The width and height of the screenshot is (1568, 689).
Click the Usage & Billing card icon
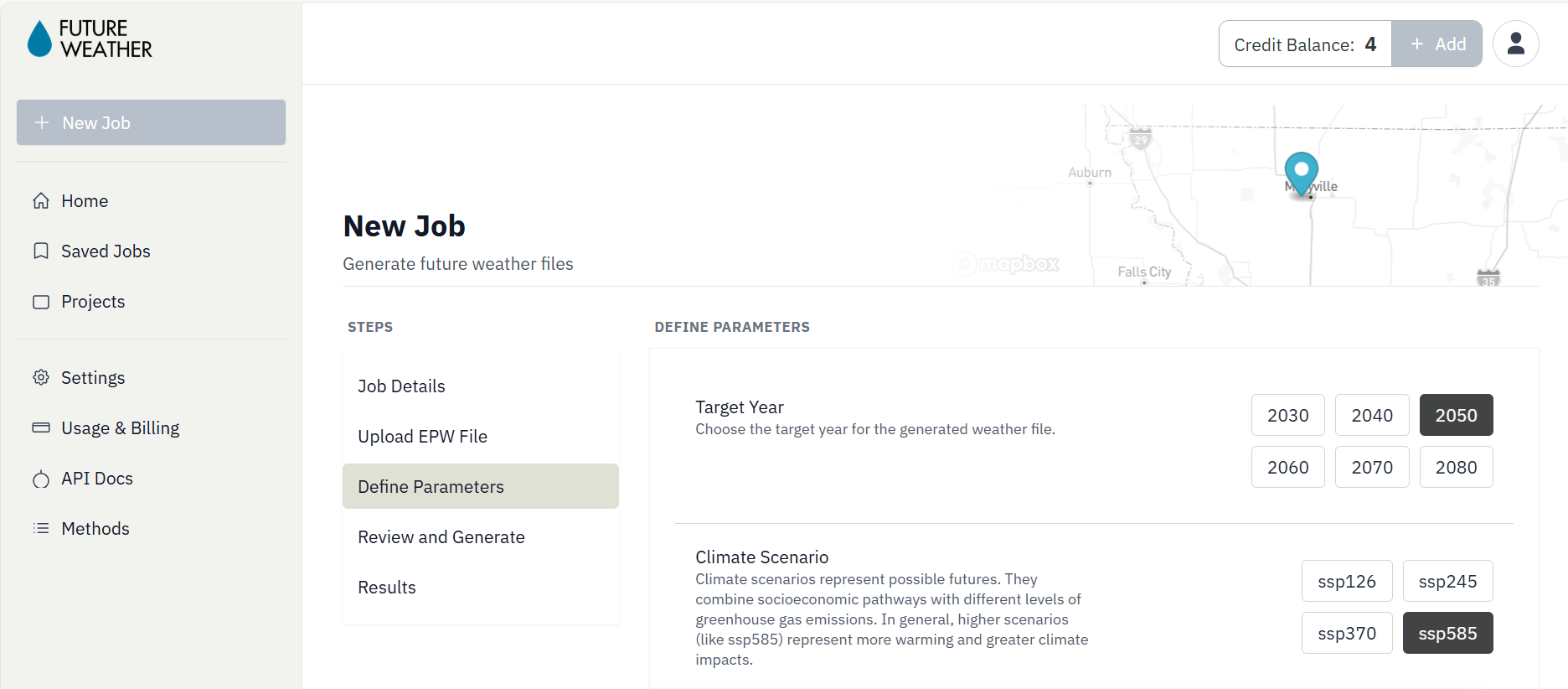click(41, 428)
